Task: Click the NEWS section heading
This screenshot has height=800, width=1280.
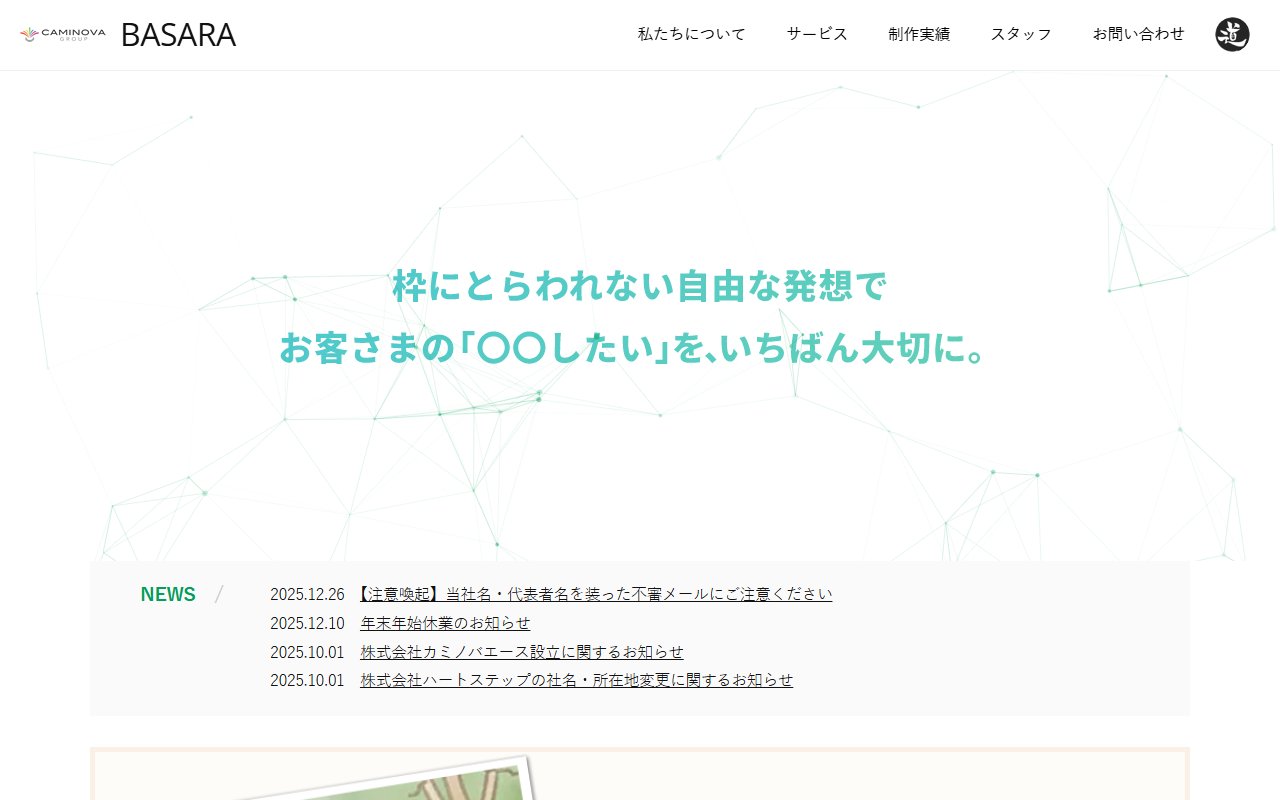Action: click(167, 594)
